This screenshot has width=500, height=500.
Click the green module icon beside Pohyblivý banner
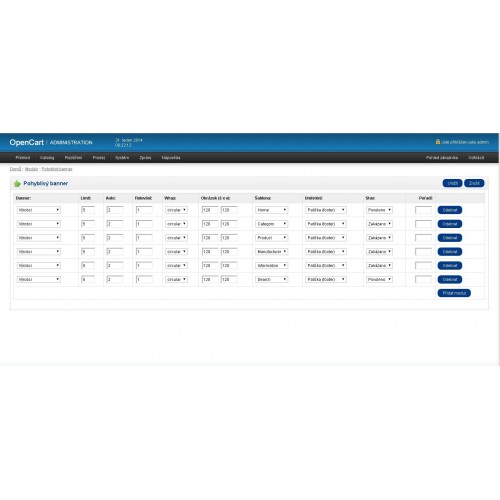click(17, 184)
